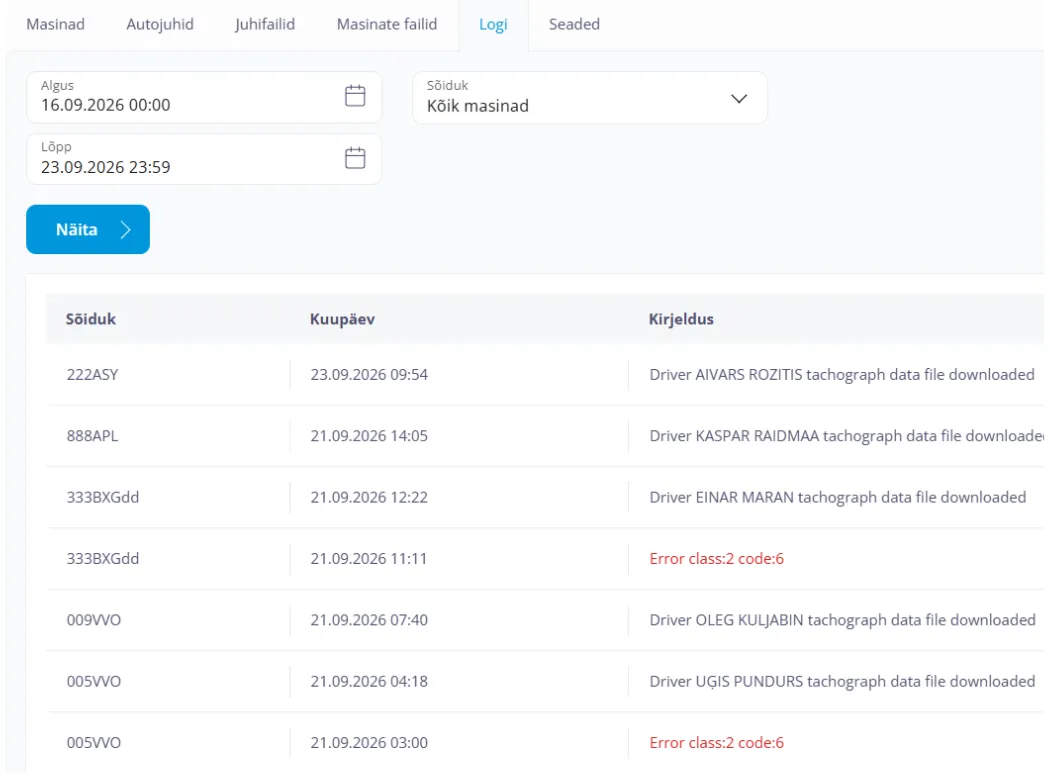The width and height of the screenshot is (1050, 779).
Task: Select the 888APL vehicle entry
Action: point(92,436)
